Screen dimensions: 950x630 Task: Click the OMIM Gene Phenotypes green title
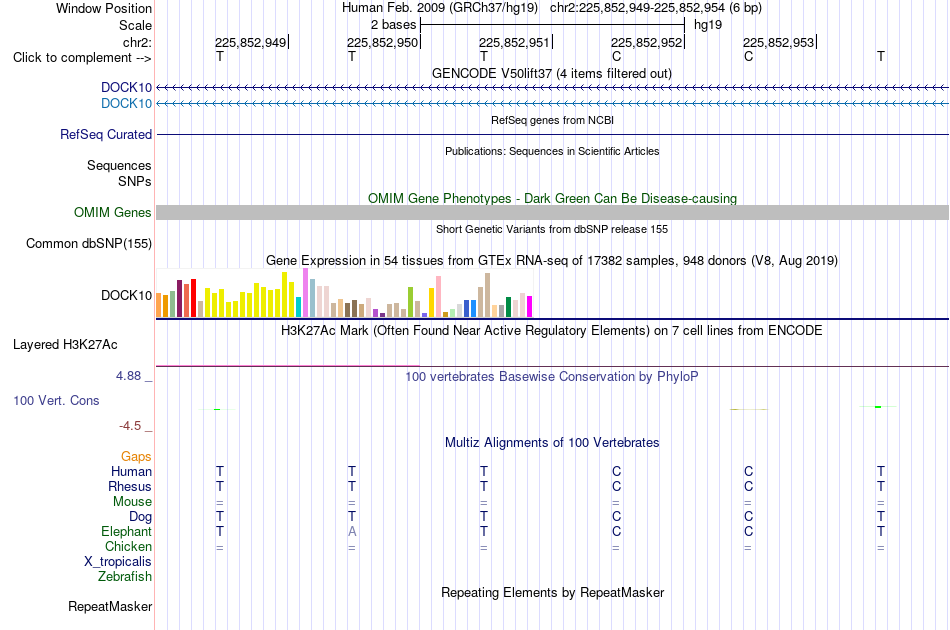point(553,198)
